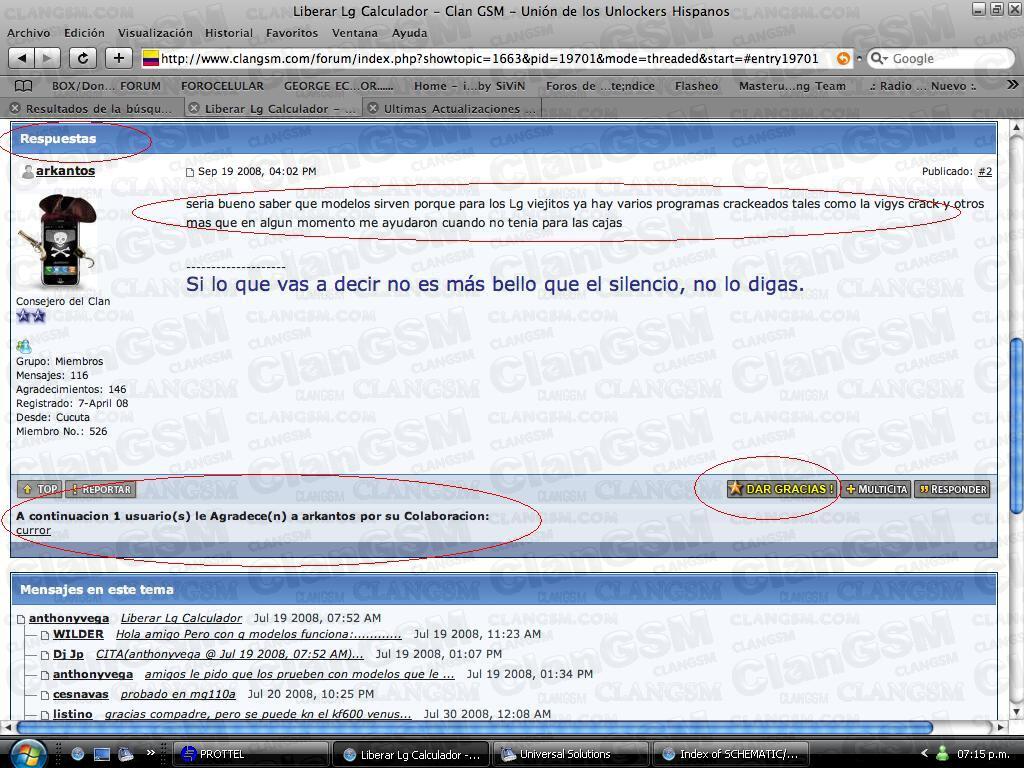Go back with the browser back arrow
Image resolution: width=1024 pixels, height=768 pixels.
22,58
